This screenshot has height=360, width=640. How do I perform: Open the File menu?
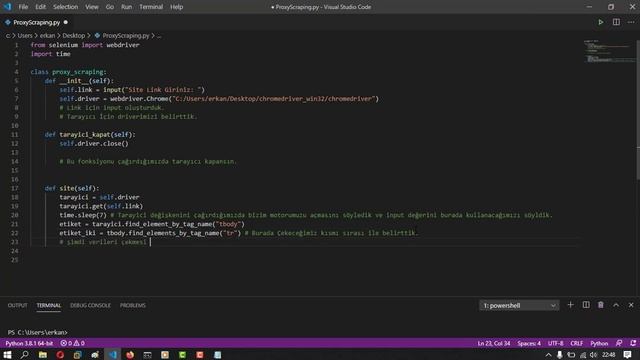[23, 7]
